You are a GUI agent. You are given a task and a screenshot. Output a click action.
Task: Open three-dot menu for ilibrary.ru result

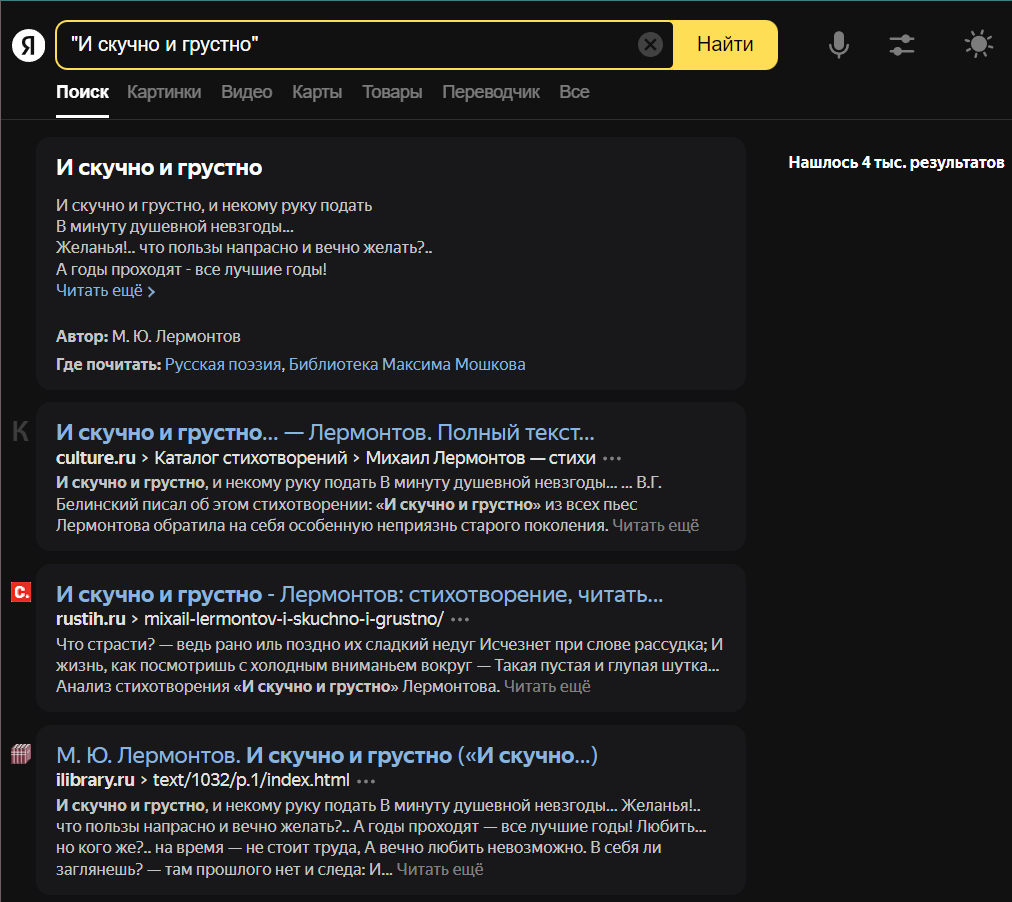366,781
